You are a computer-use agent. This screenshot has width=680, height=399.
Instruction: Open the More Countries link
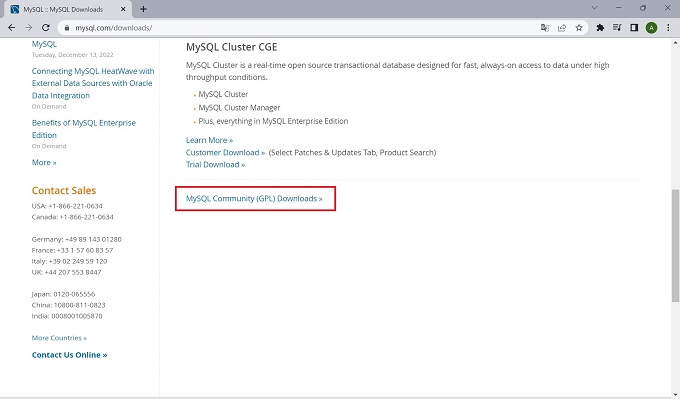[59, 338]
